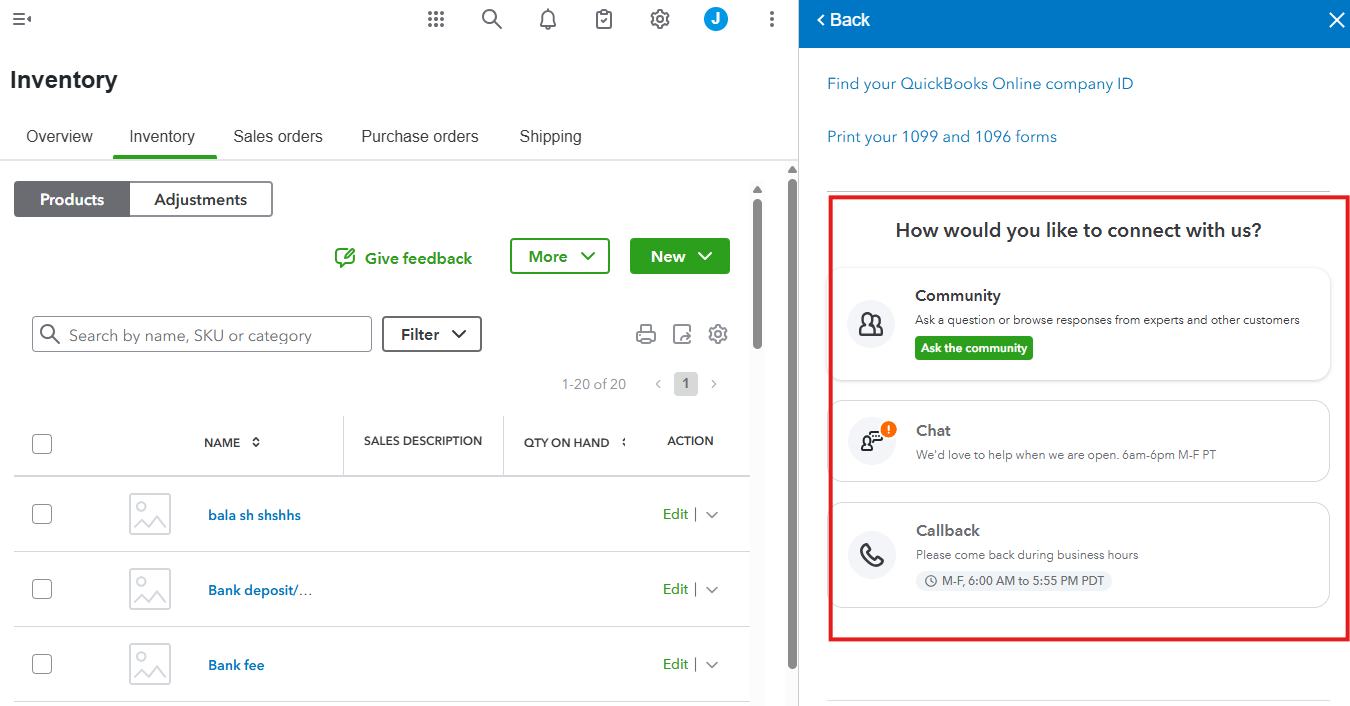Switch to the Products toggle

click(x=72, y=199)
